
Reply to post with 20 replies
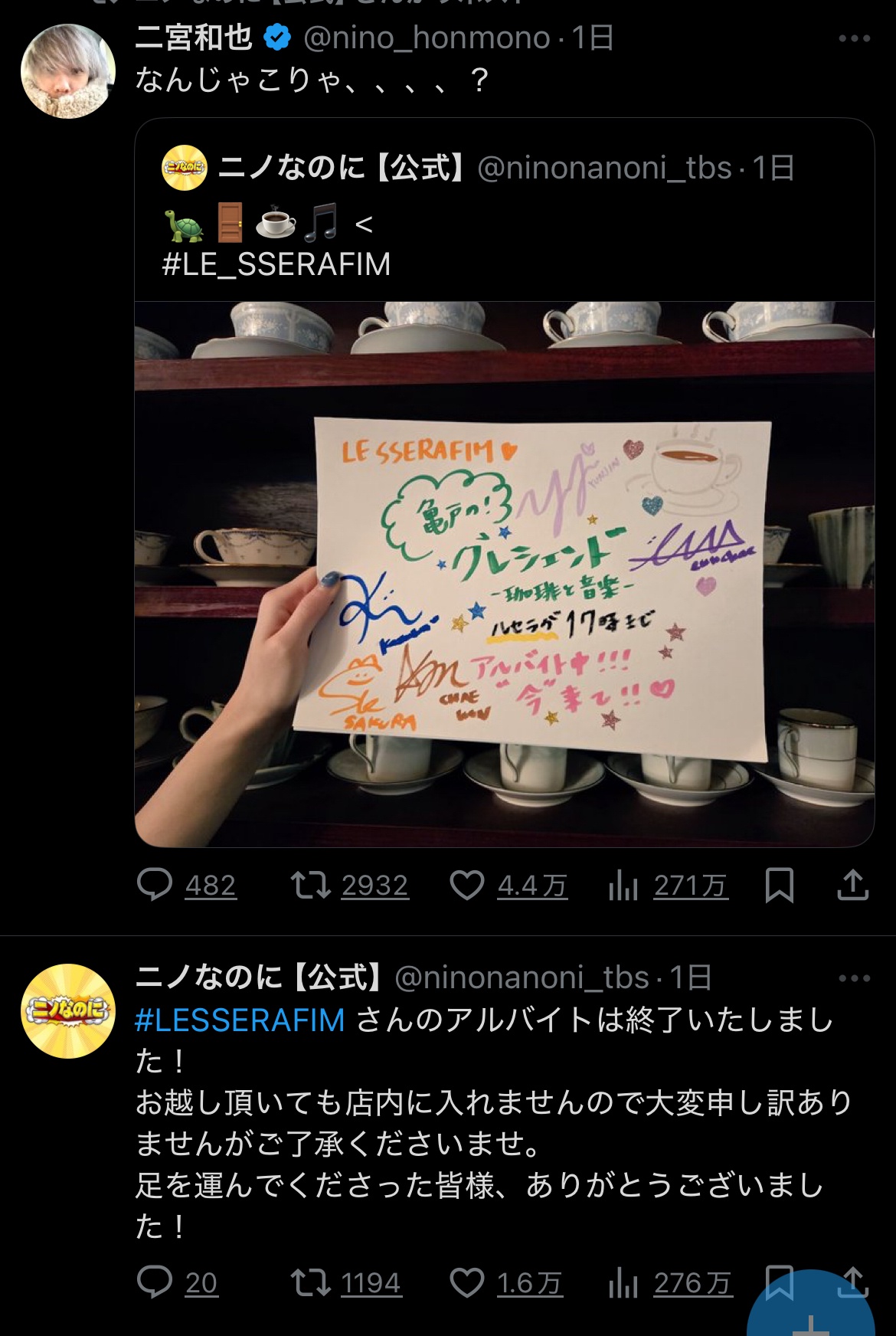tap(155, 1282)
